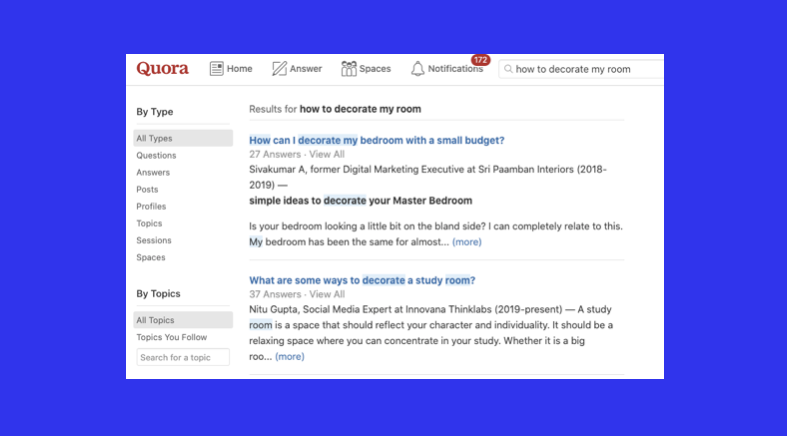Click the master bedroom ideas bold line
The image size is (787, 436).
(x=361, y=201)
